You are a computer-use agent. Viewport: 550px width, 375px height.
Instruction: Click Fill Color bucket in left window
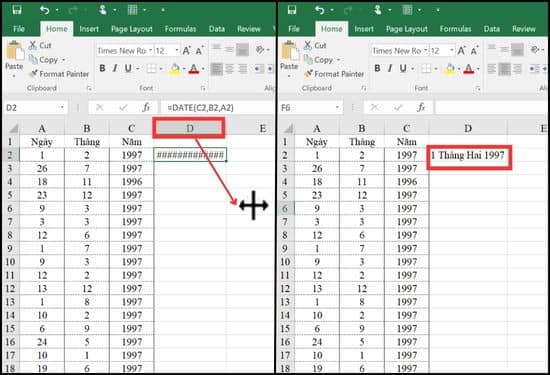click(x=175, y=68)
